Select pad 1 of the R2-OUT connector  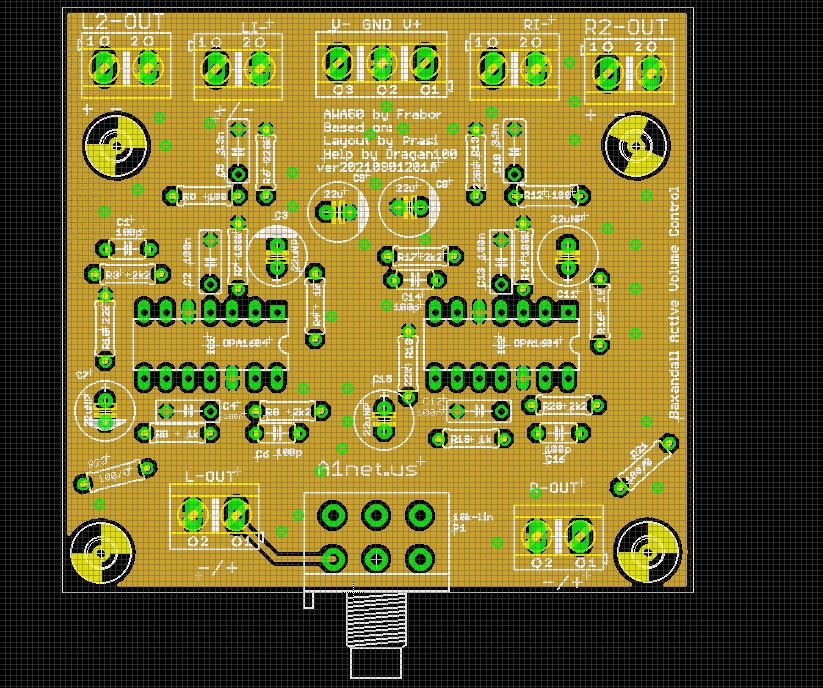tap(607, 73)
